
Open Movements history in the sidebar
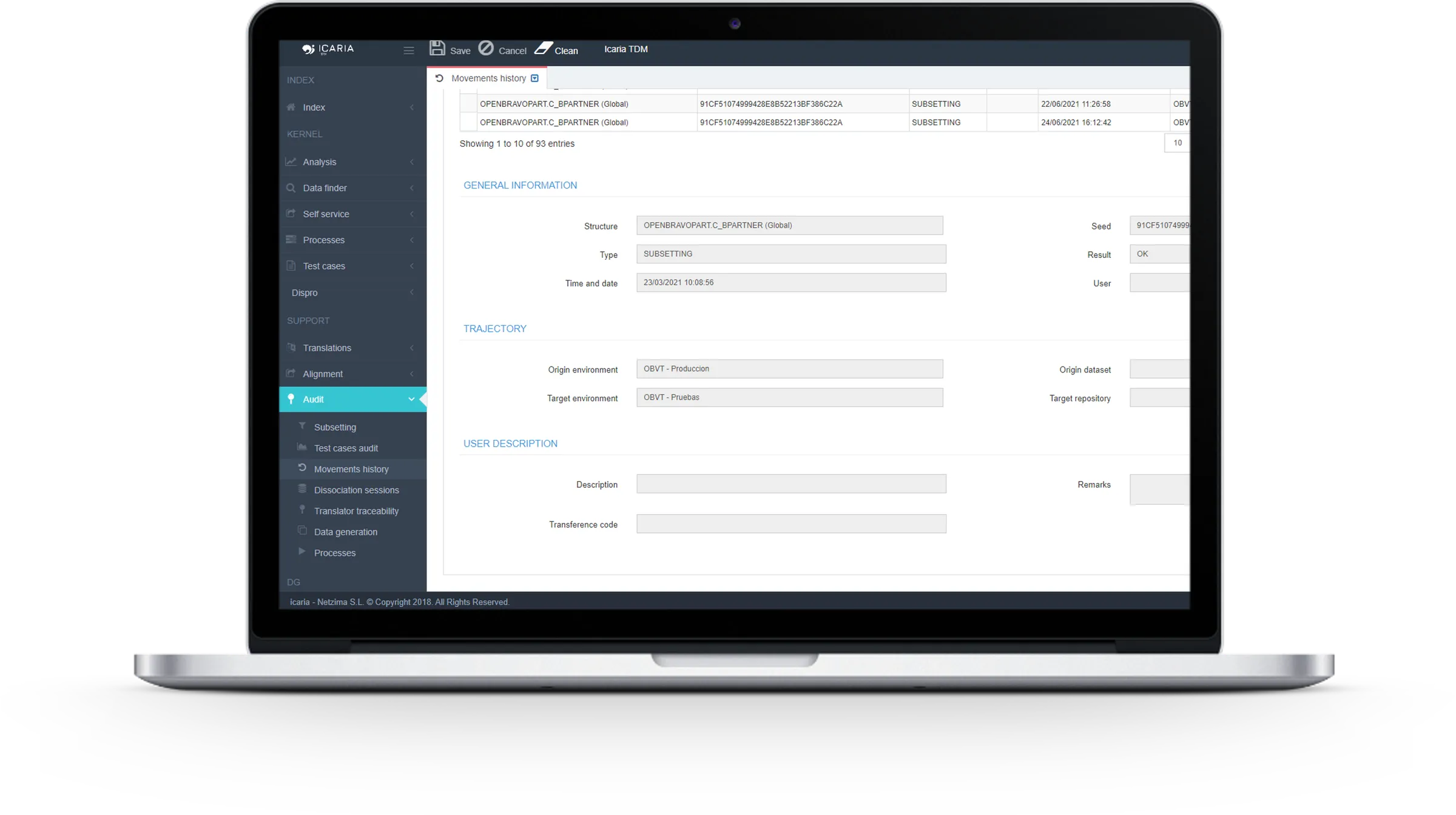point(352,469)
